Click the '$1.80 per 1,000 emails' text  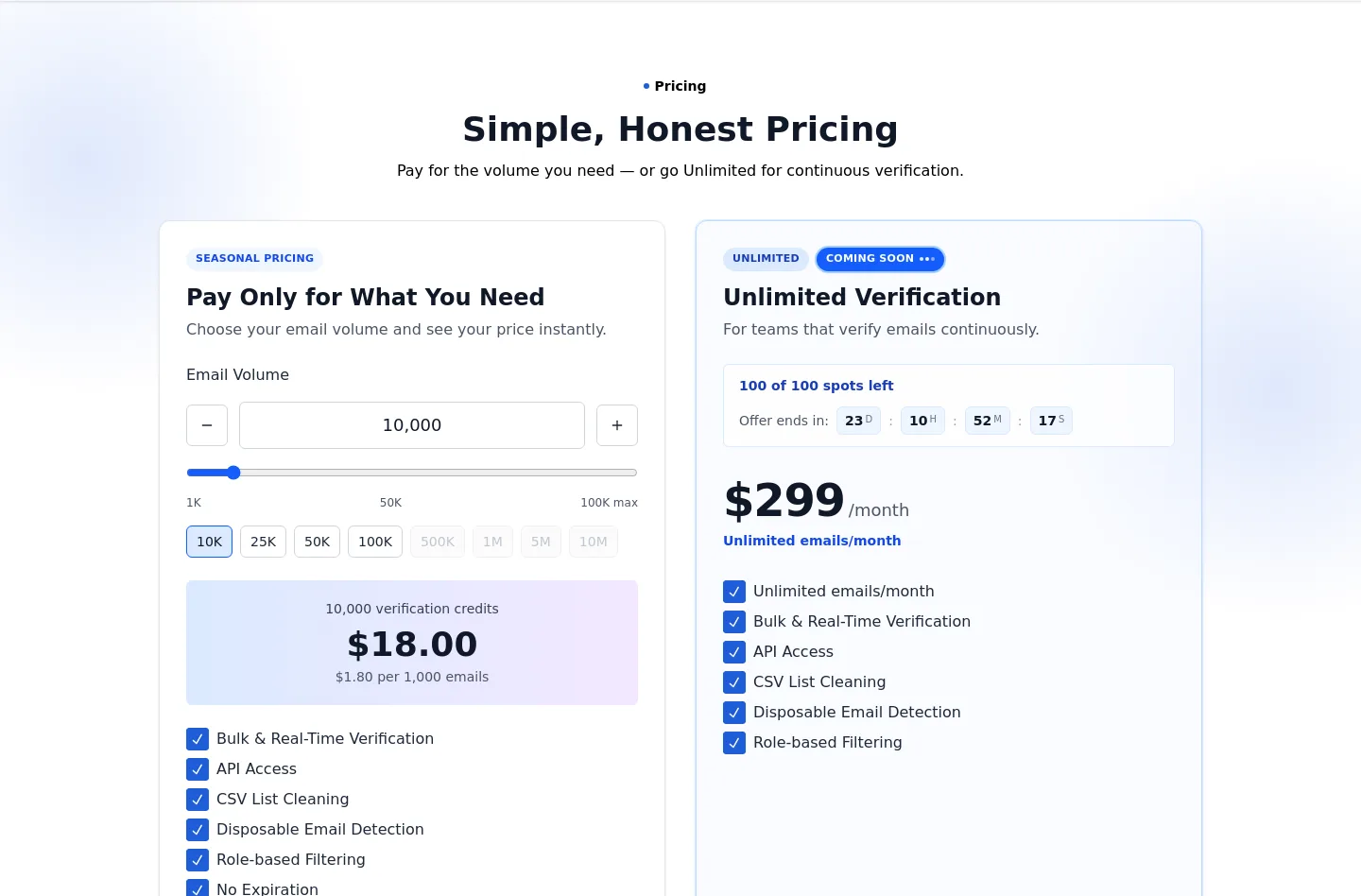click(412, 677)
